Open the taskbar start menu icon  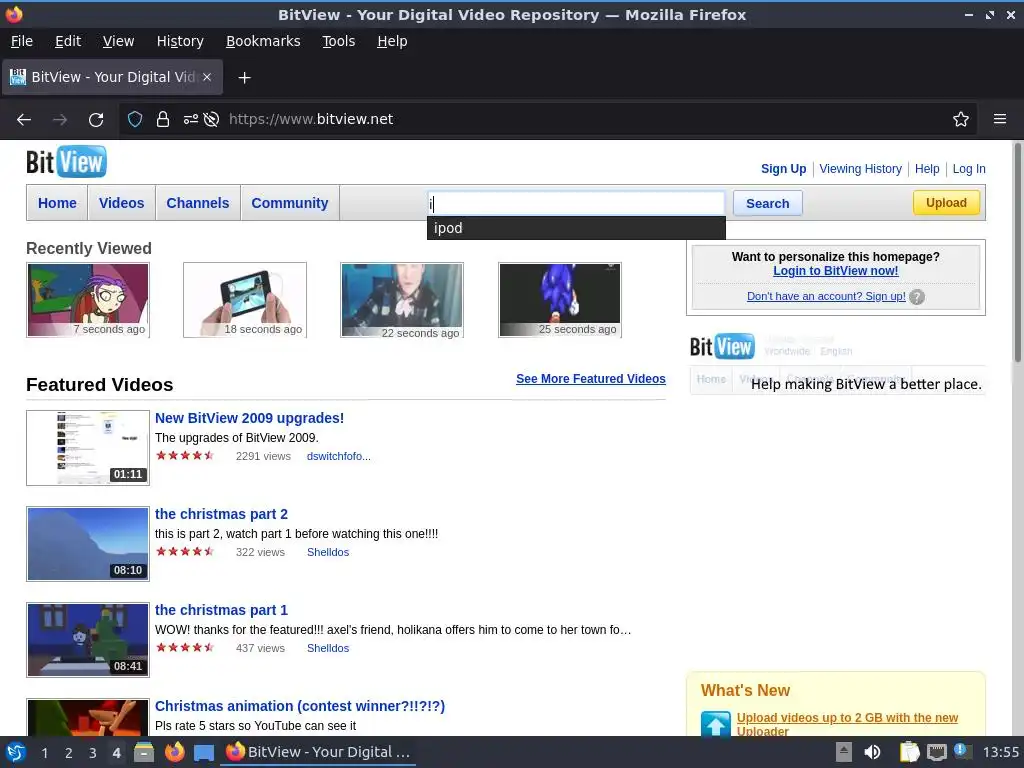point(16,752)
